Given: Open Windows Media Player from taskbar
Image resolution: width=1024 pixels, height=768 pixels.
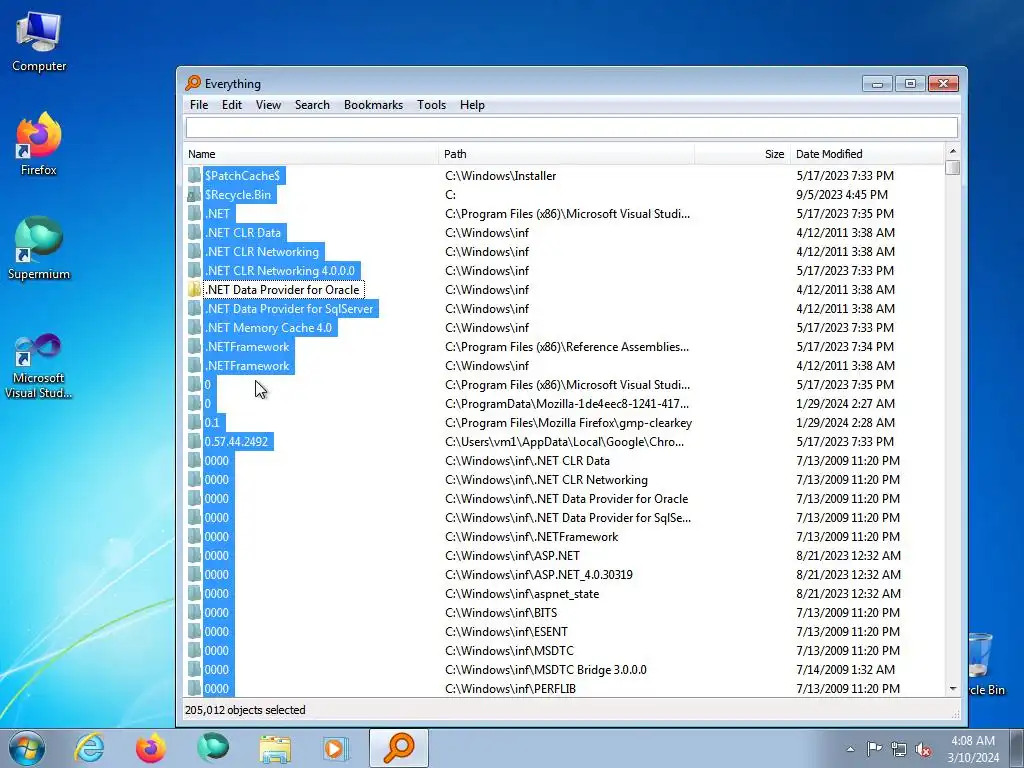Looking at the screenshot, I should 336,748.
